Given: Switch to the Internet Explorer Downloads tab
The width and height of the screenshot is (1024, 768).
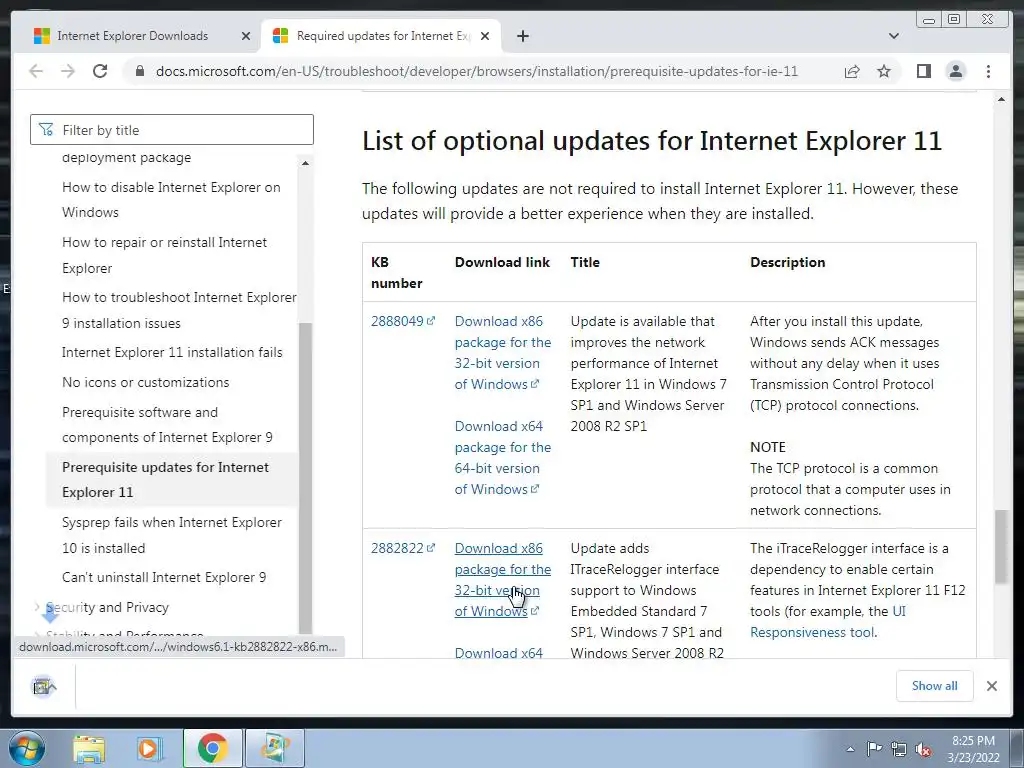Looking at the screenshot, I should [133, 36].
